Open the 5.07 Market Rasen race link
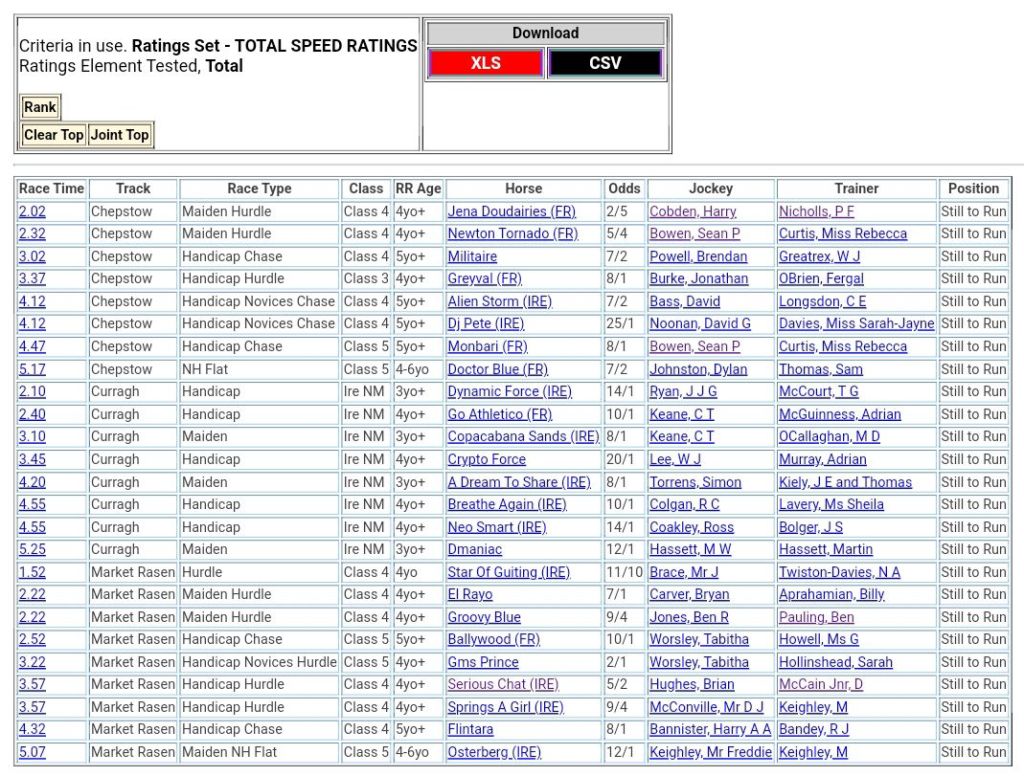This screenshot has width=1024, height=776. click(x=32, y=752)
